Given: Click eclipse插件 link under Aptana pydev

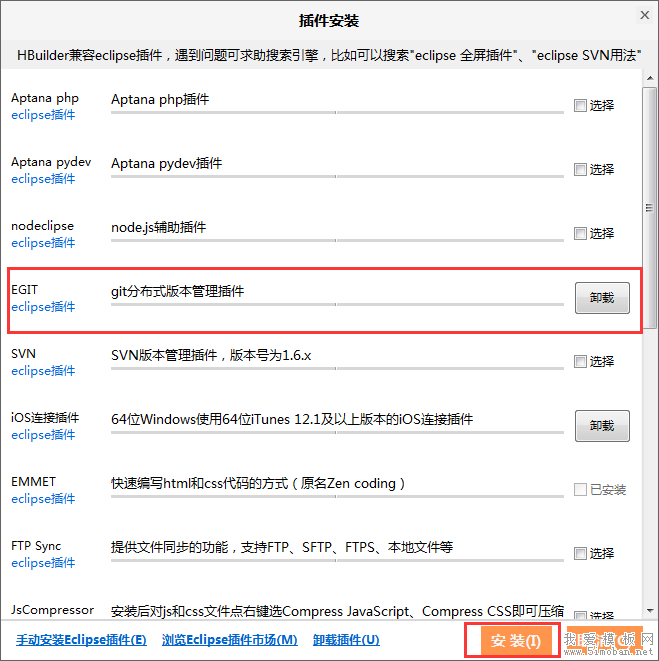Looking at the screenshot, I should pyautogui.click(x=43, y=179).
